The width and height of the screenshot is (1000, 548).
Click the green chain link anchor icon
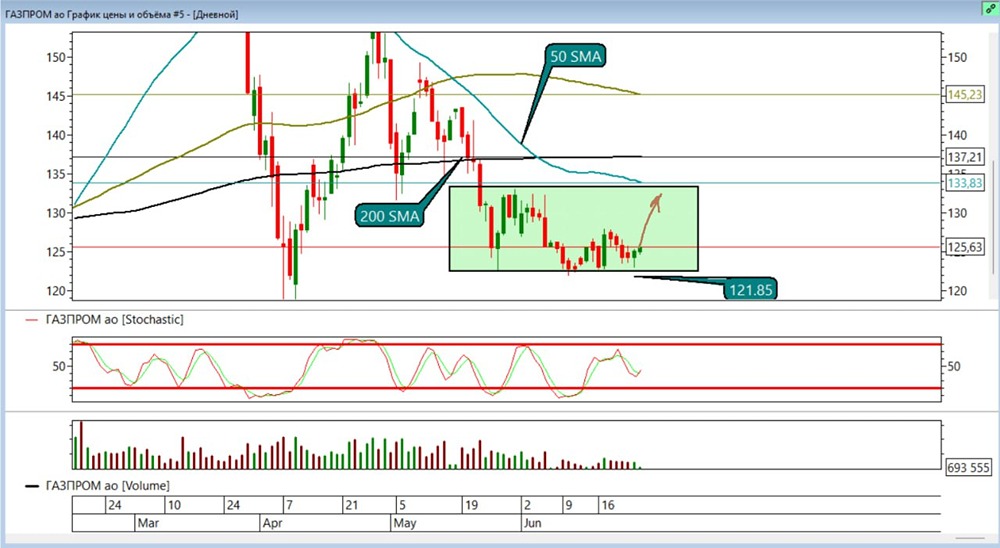(990, 9)
